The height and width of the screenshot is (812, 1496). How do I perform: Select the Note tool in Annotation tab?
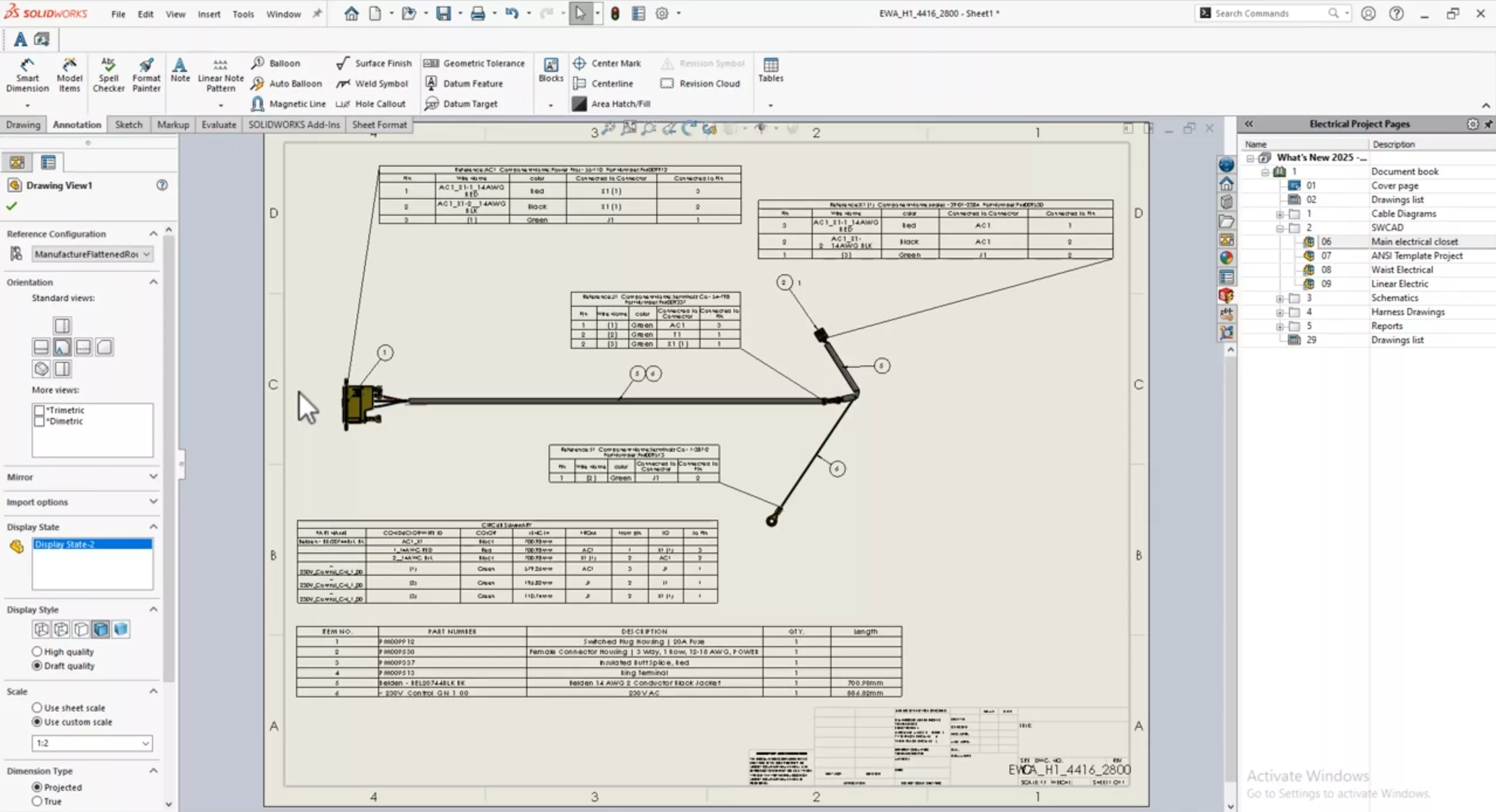pos(179,70)
